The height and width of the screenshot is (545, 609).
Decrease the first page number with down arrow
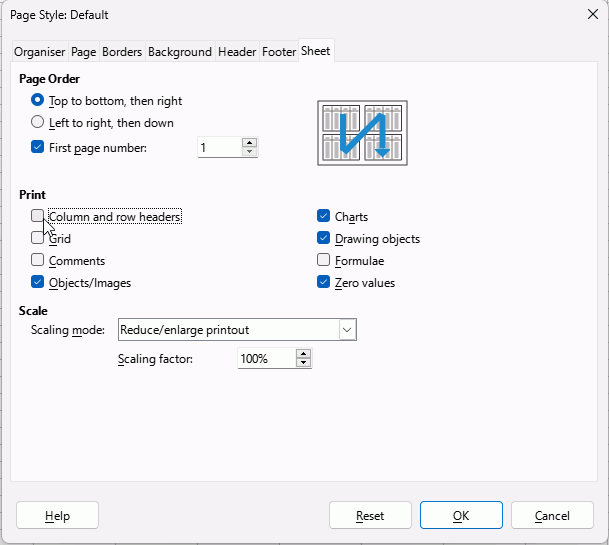pos(249,152)
